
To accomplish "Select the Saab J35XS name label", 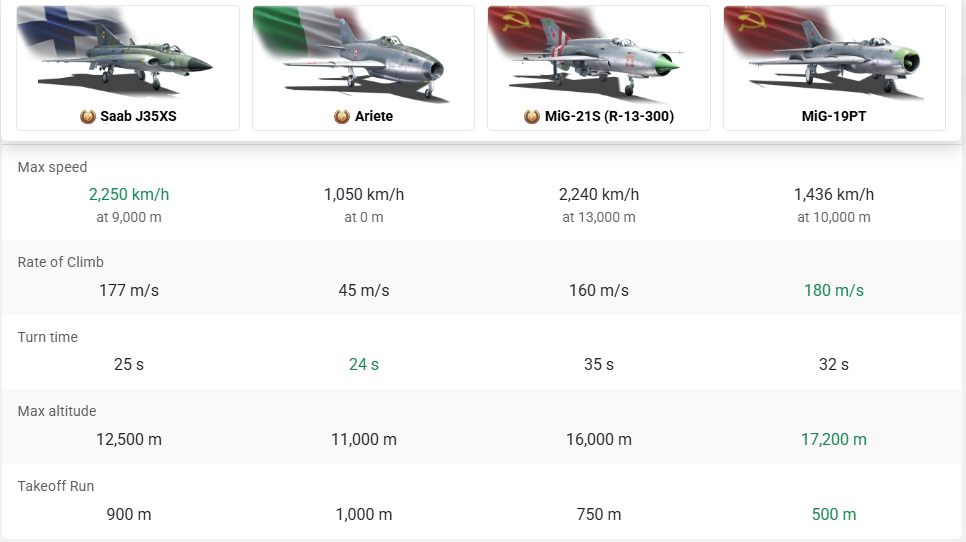I will (139, 116).
